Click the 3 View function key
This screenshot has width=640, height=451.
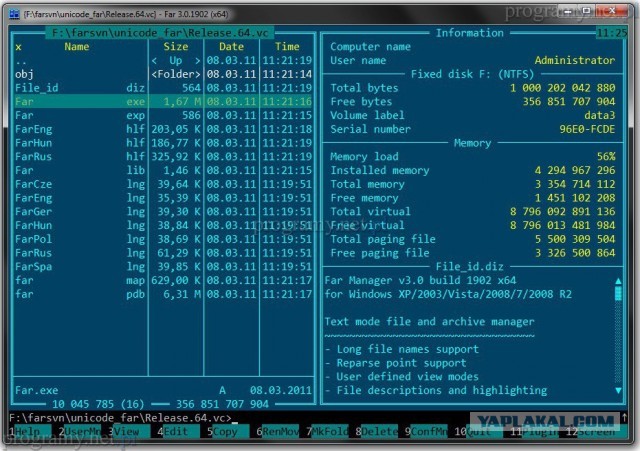coord(129,431)
